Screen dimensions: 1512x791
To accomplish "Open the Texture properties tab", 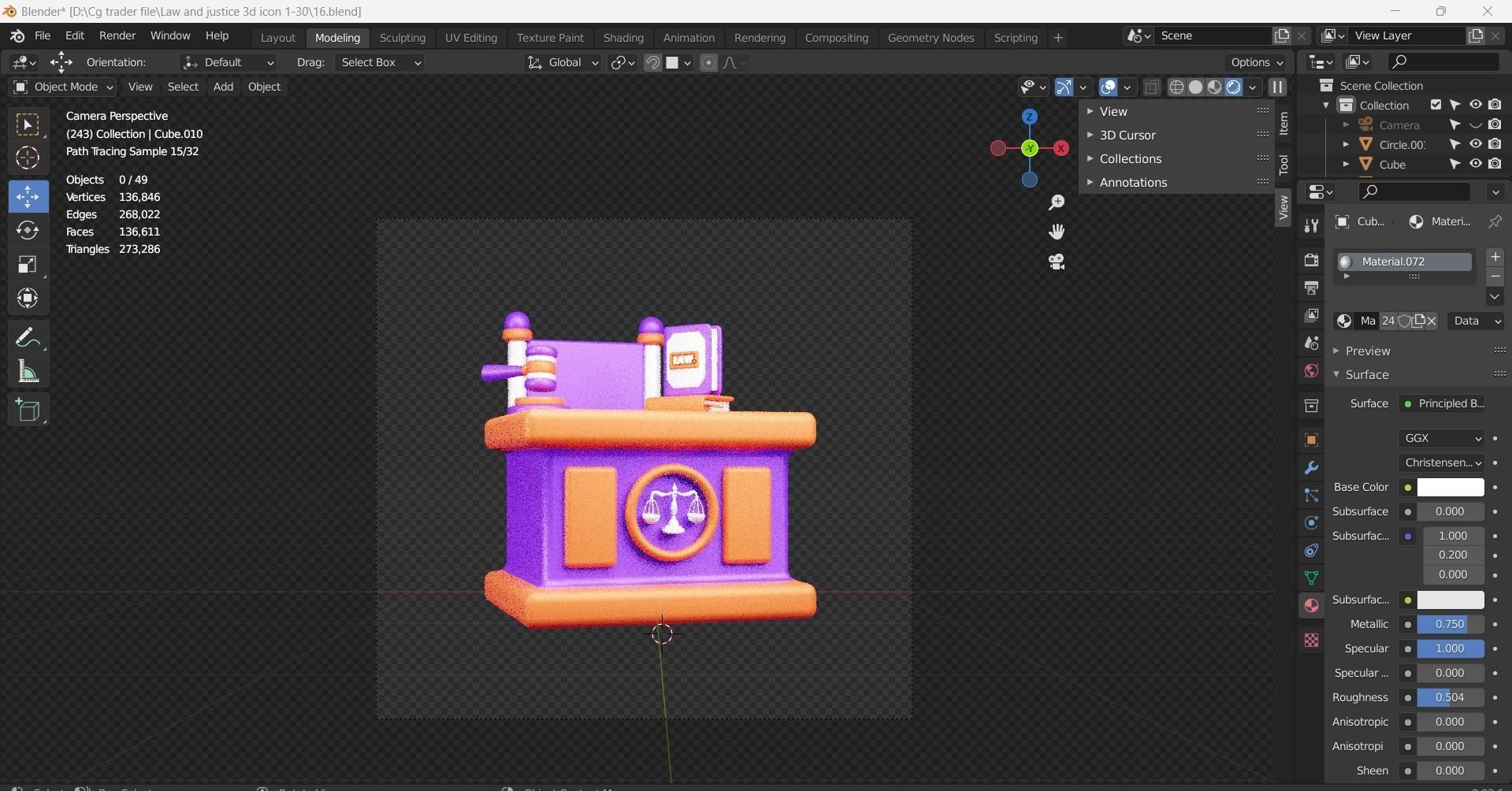I will [1311, 641].
